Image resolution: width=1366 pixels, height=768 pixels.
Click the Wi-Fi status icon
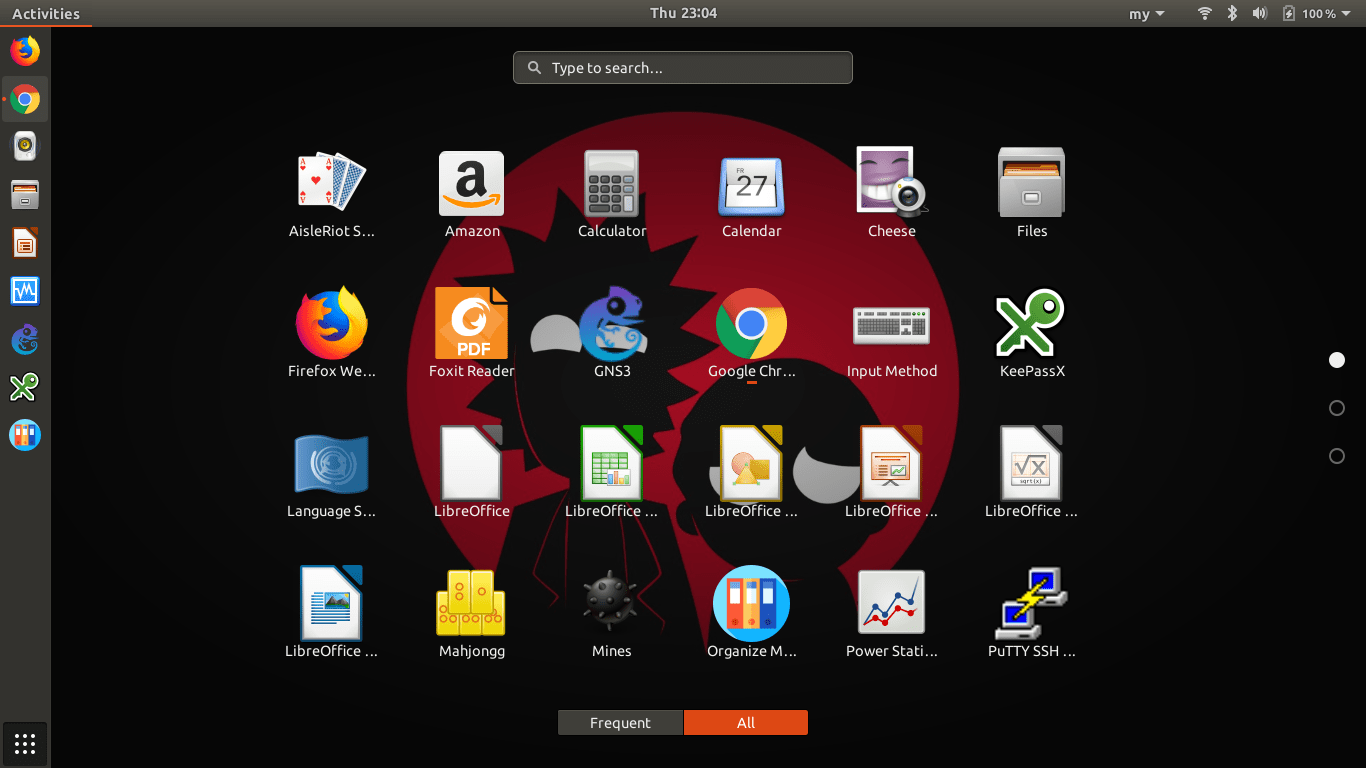coord(1205,14)
